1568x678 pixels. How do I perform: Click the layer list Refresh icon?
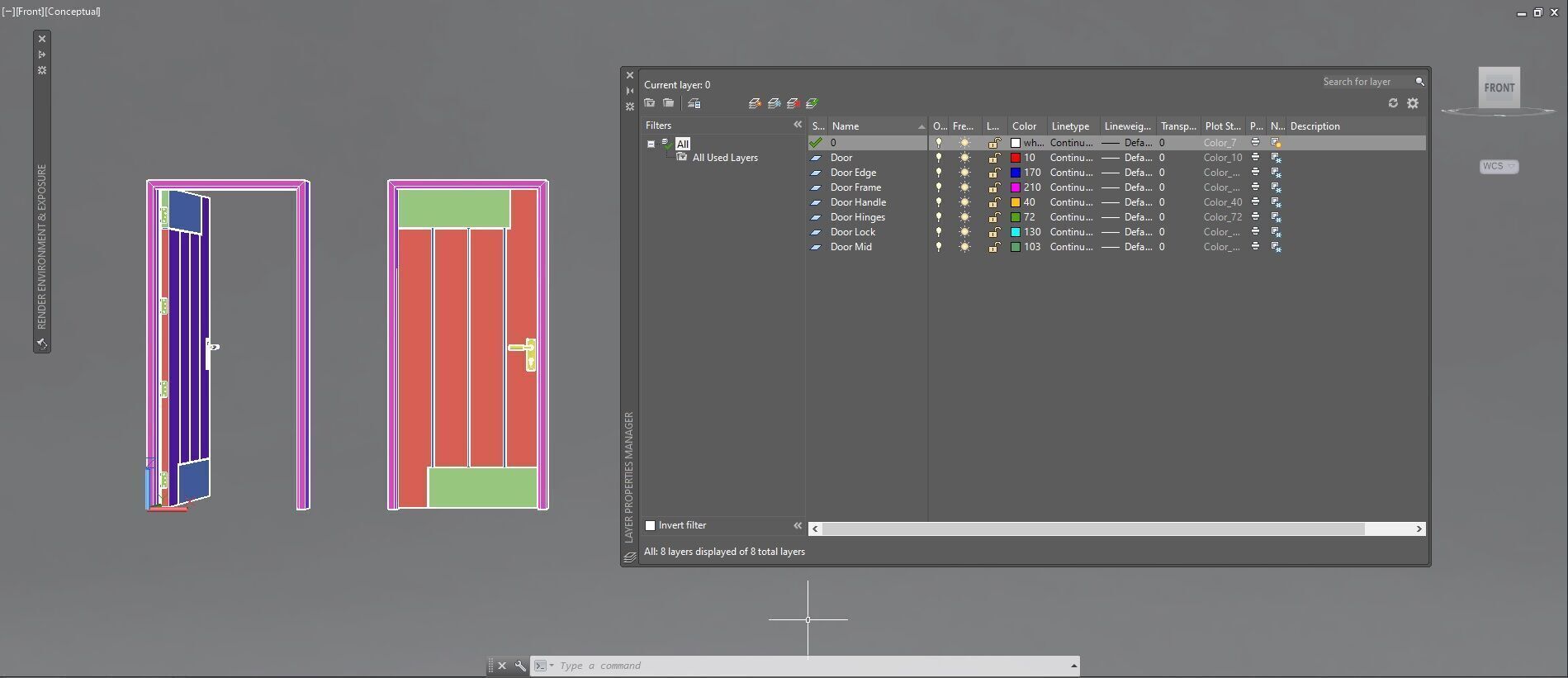[x=1393, y=103]
